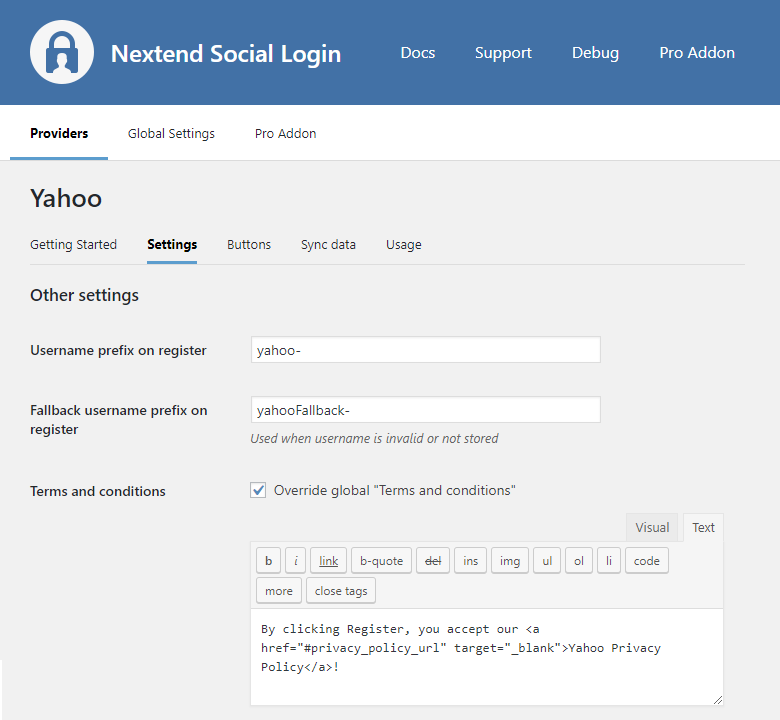The width and height of the screenshot is (780, 720).
Task: Open Docs in the header
Action: point(417,53)
